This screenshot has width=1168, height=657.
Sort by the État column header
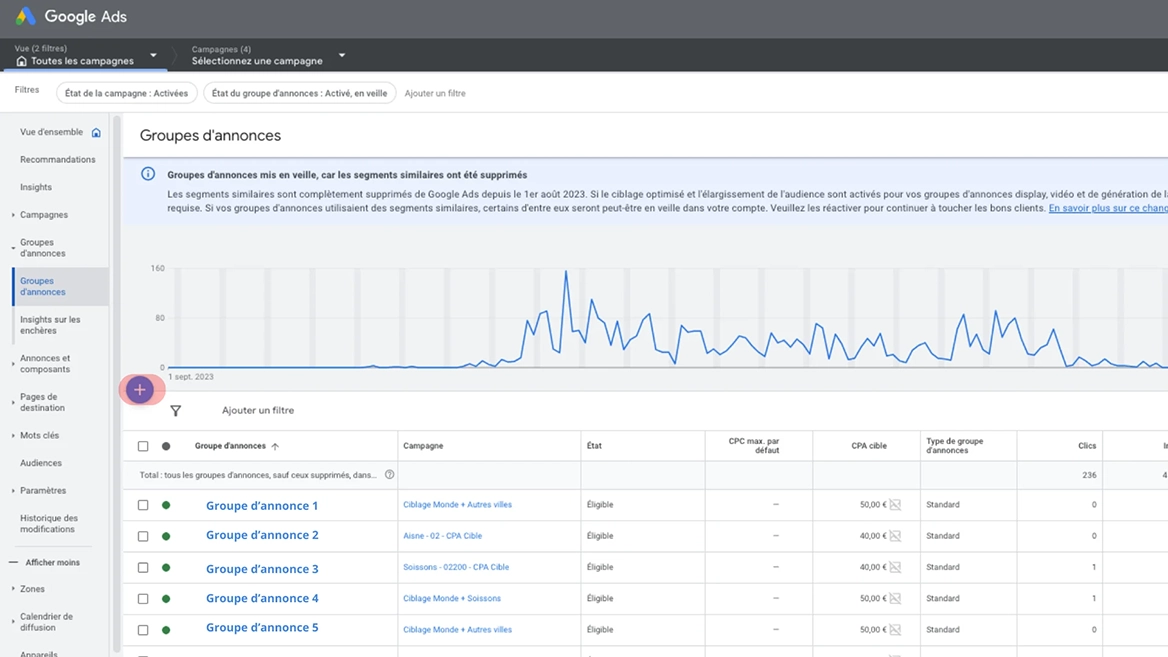(594, 445)
